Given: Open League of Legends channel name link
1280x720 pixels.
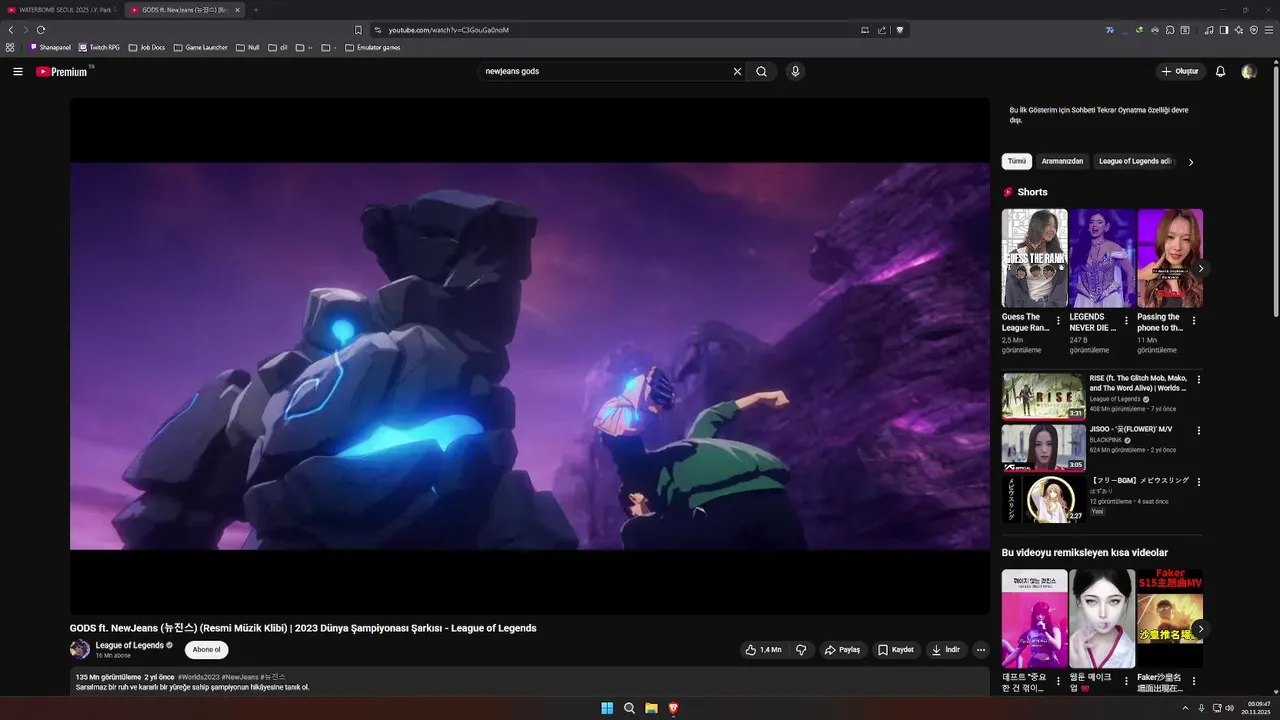Looking at the screenshot, I should click(130, 645).
